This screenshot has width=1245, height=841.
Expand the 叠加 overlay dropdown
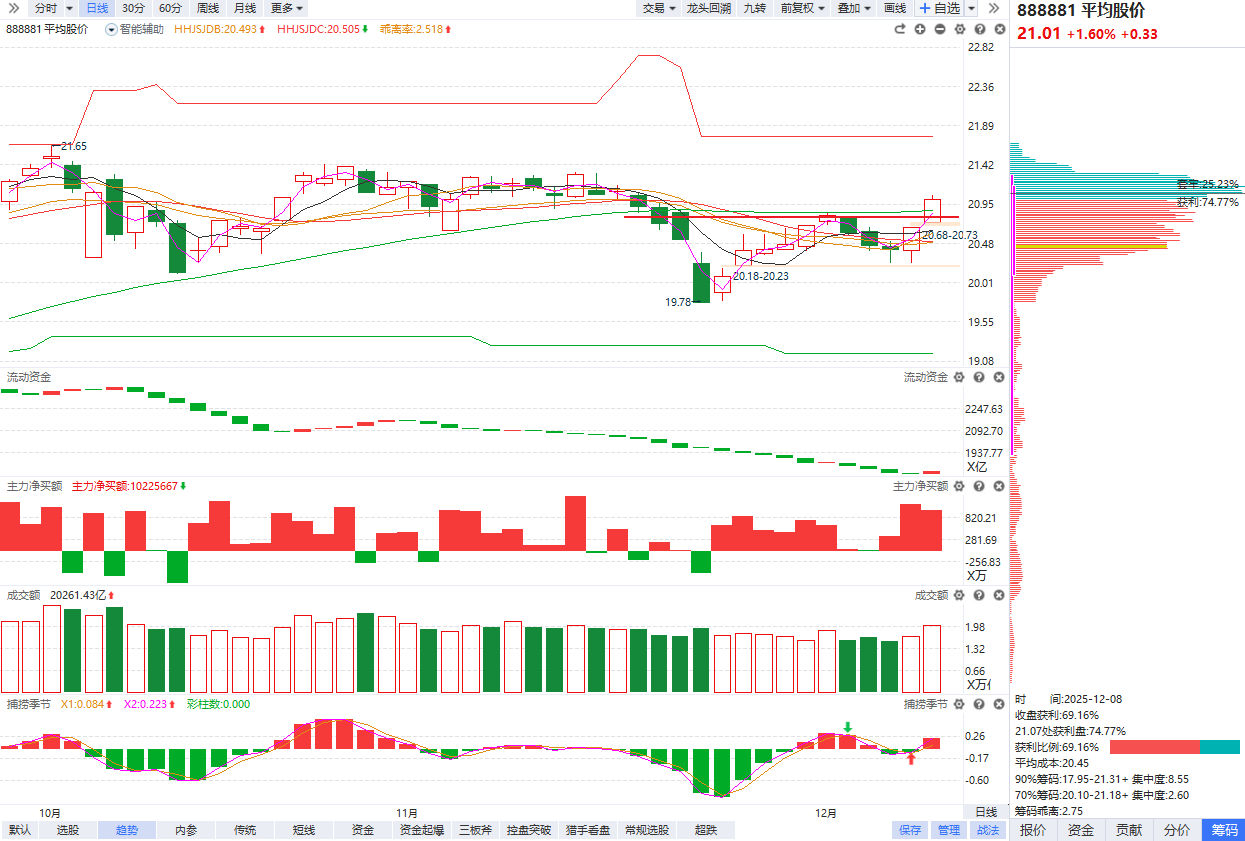pyautogui.click(x=853, y=8)
